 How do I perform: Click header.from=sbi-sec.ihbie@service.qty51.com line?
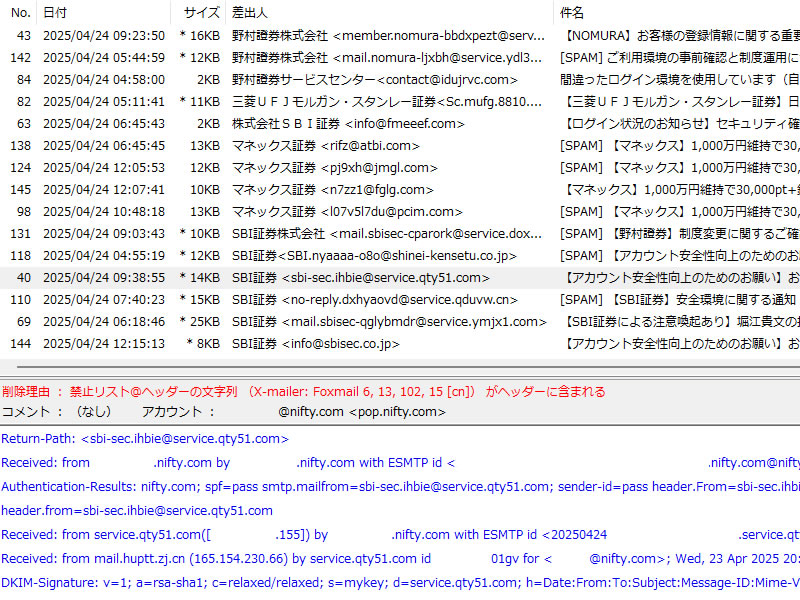pos(137,510)
